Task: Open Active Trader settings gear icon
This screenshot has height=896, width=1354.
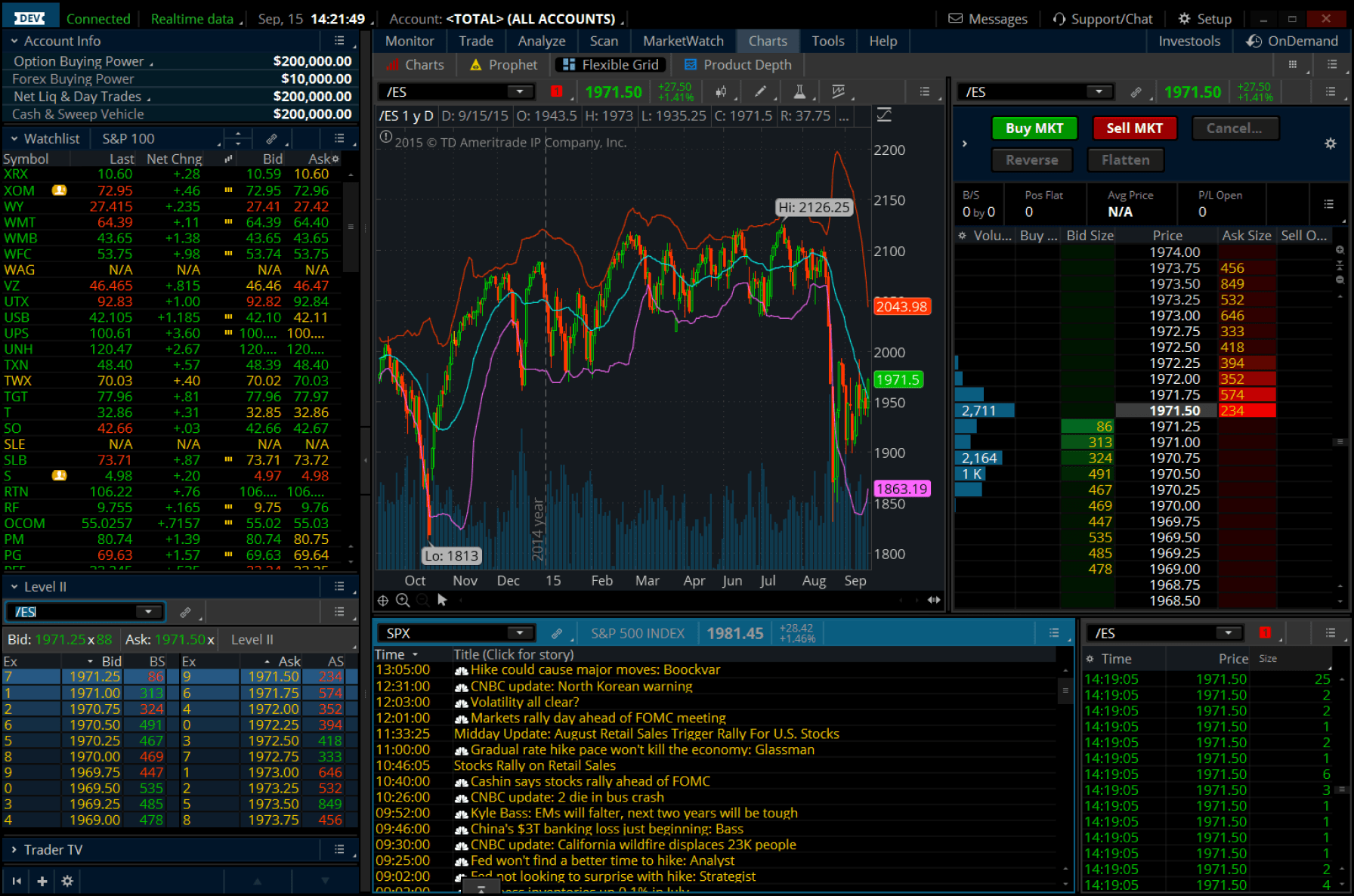Action: pos(1330,144)
